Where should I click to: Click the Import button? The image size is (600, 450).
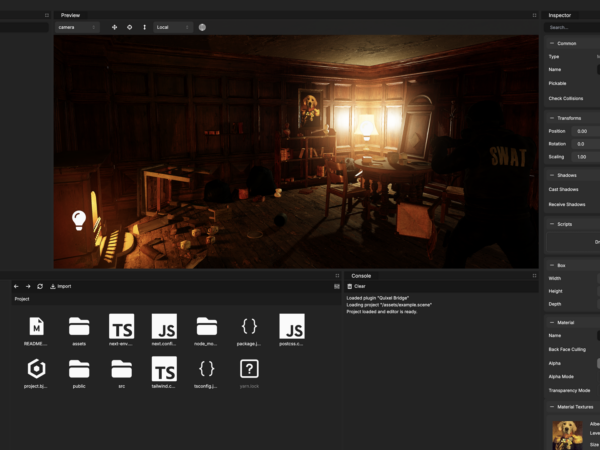tap(60, 286)
